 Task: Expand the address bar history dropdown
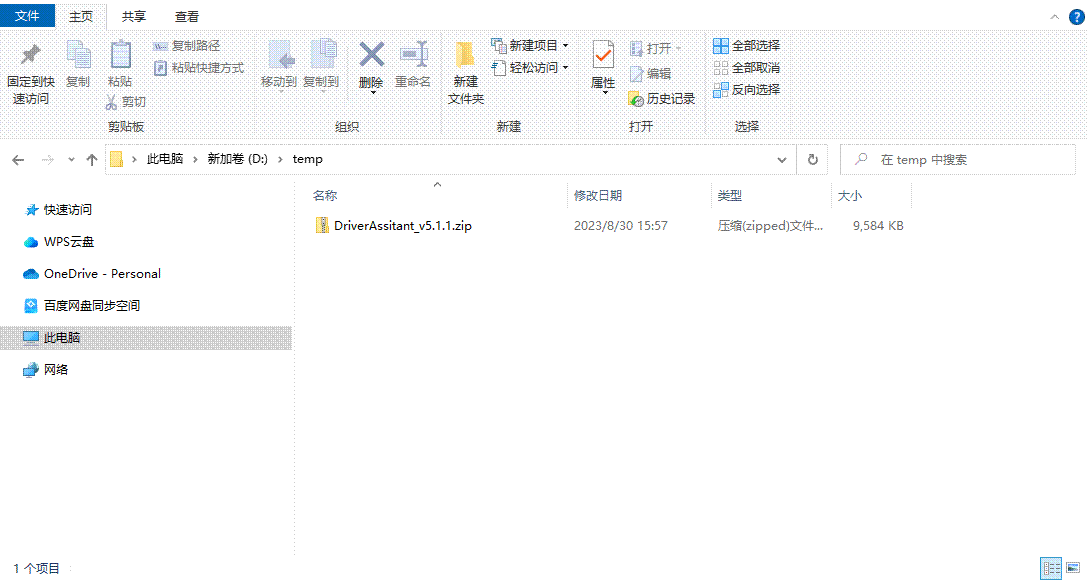782,160
